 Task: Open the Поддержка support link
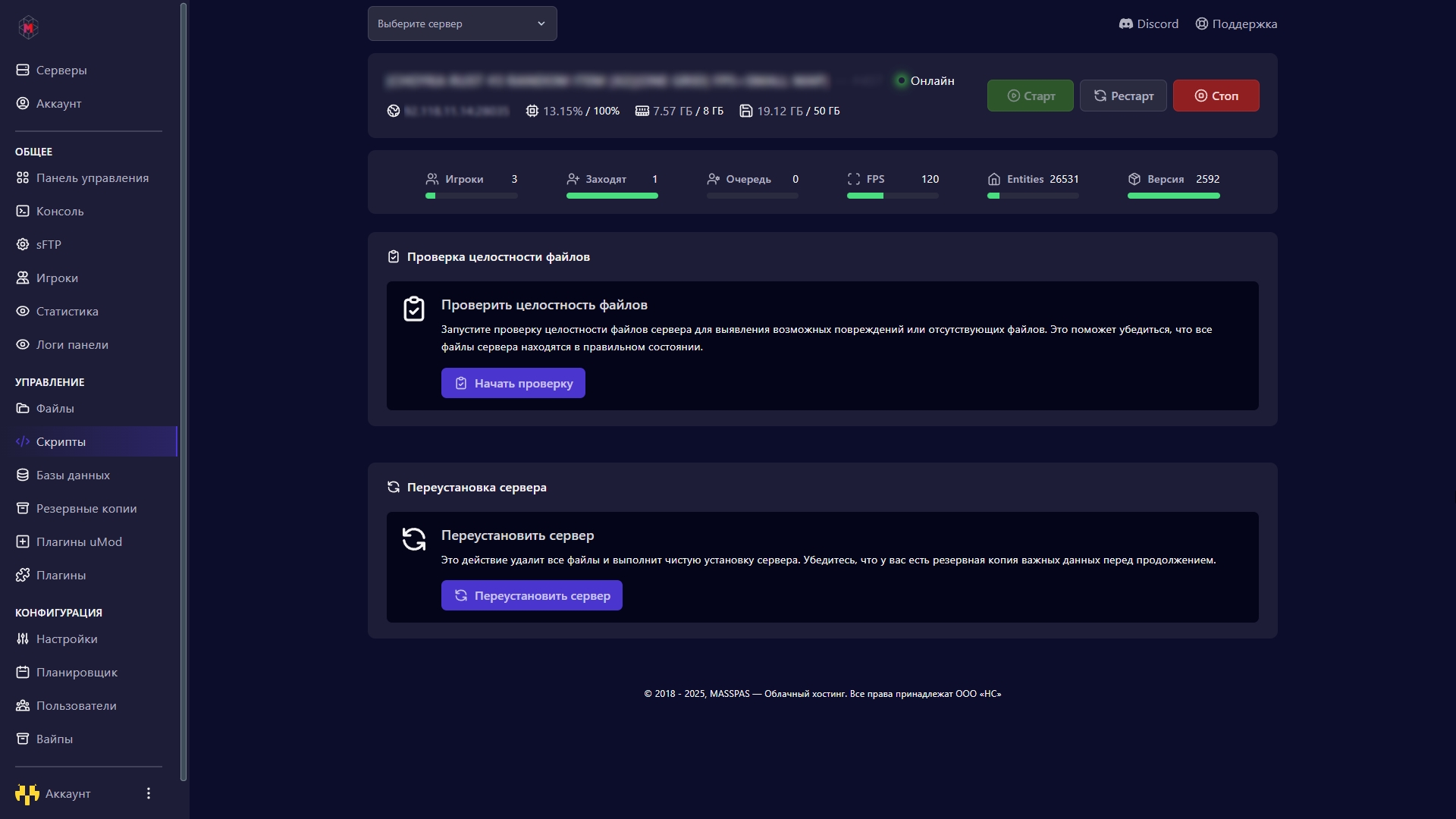1236,24
